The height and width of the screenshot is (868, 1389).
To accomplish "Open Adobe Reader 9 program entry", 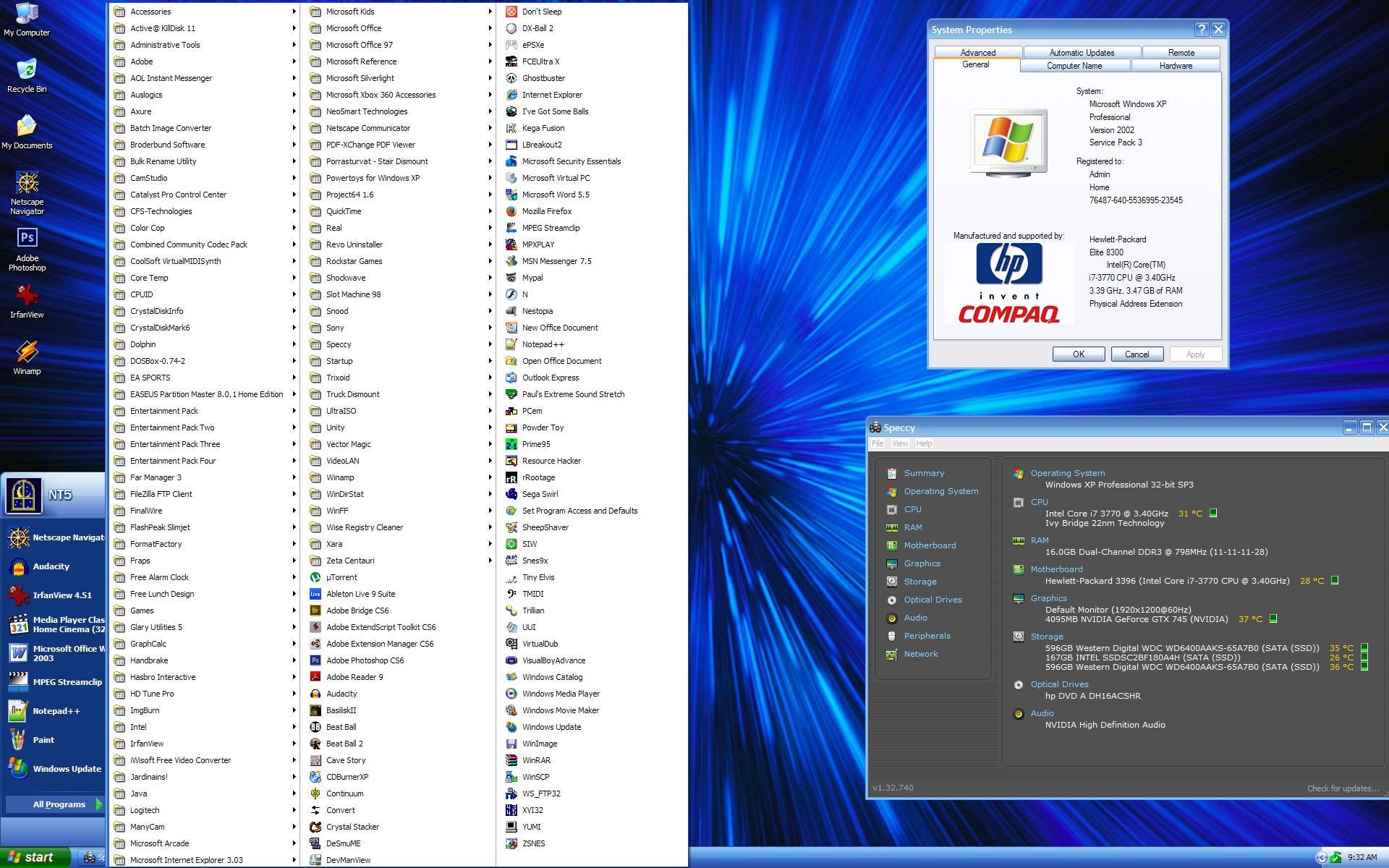I will click(x=354, y=677).
